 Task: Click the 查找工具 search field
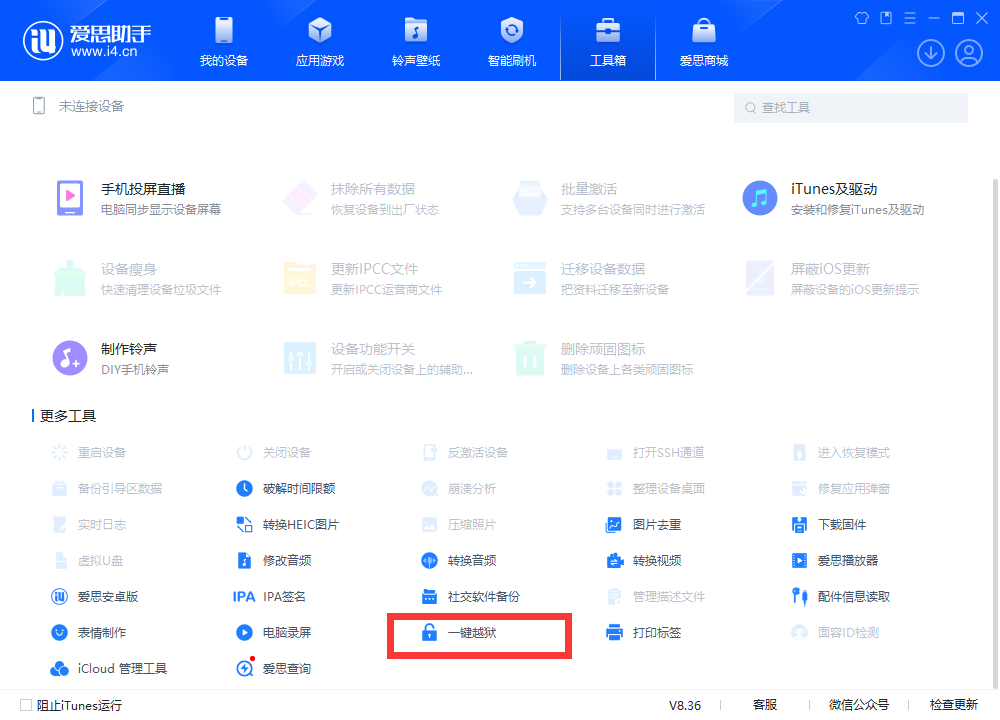[850, 107]
